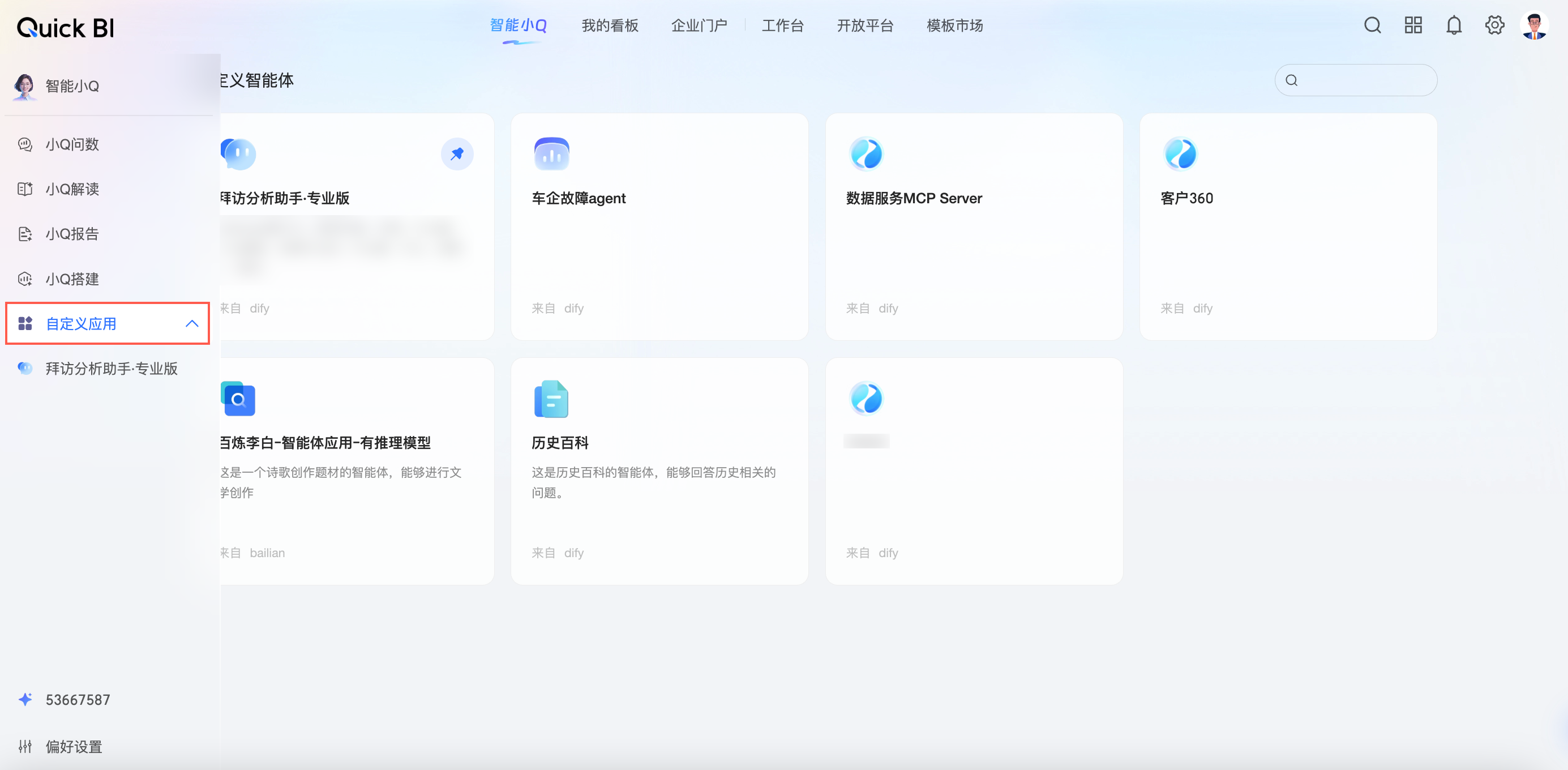The image size is (1568, 770).
Task: Switch to the 企业门户 tab
Action: pyautogui.click(x=699, y=25)
